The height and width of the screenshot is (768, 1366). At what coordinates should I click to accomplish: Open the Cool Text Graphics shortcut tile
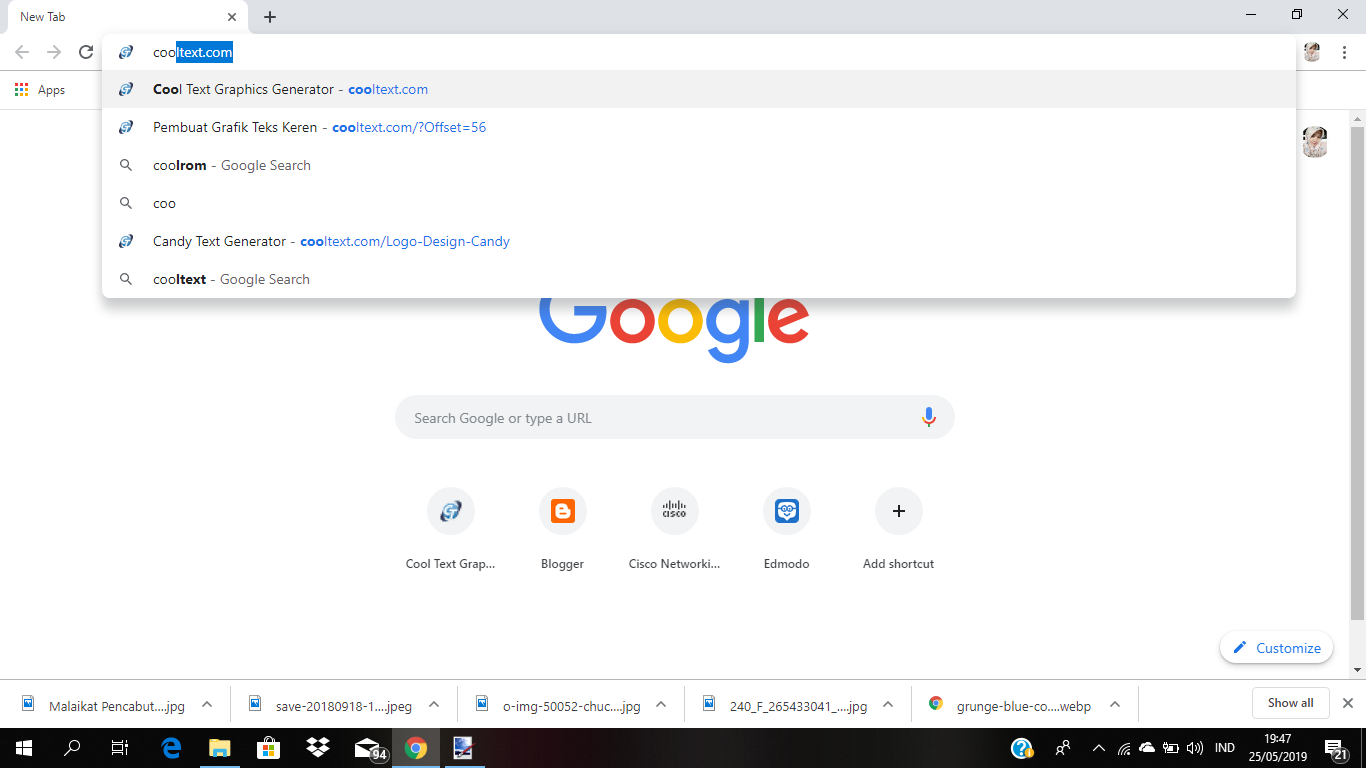click(451, 531)
